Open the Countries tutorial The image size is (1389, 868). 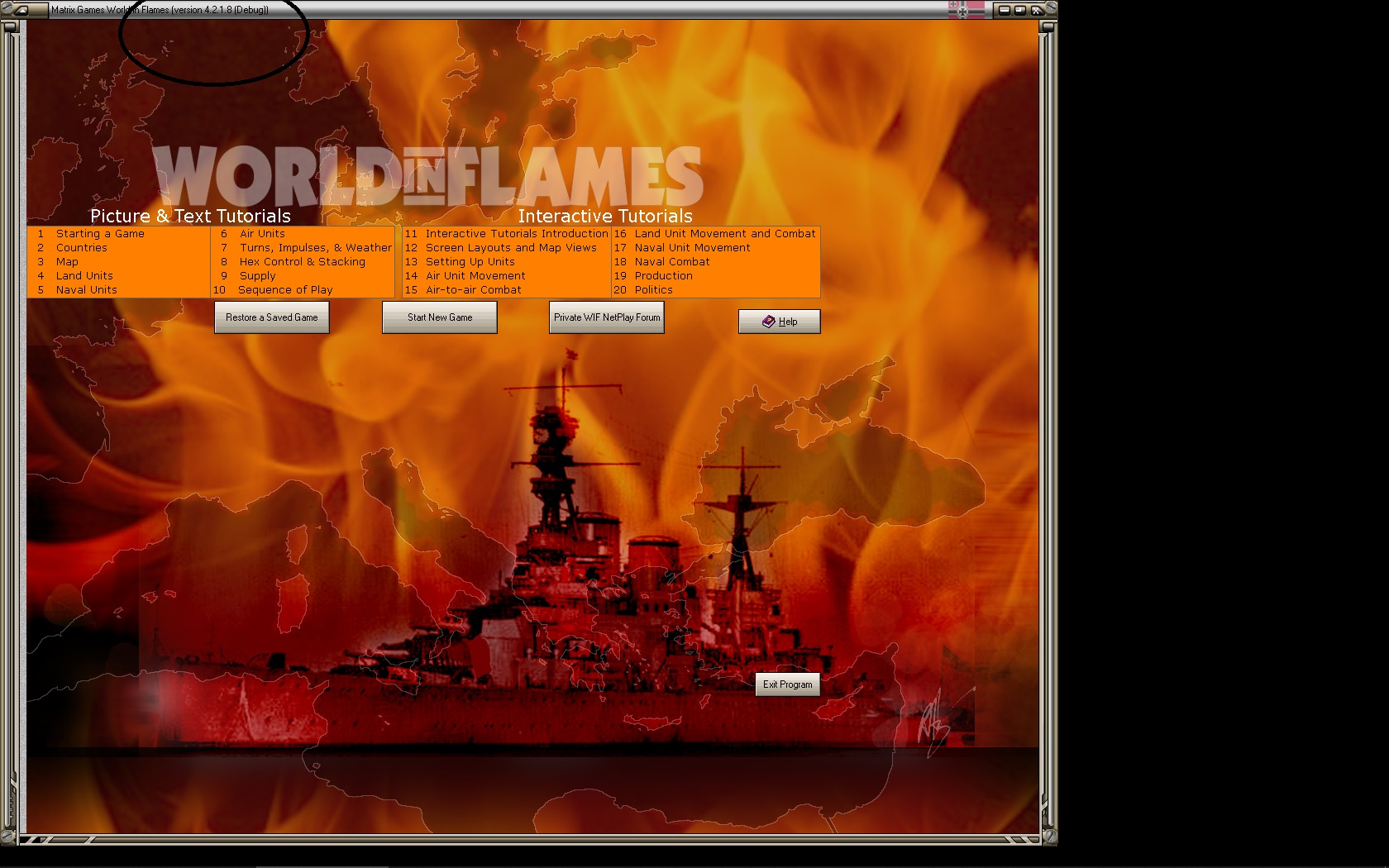[x=82, y=247]
